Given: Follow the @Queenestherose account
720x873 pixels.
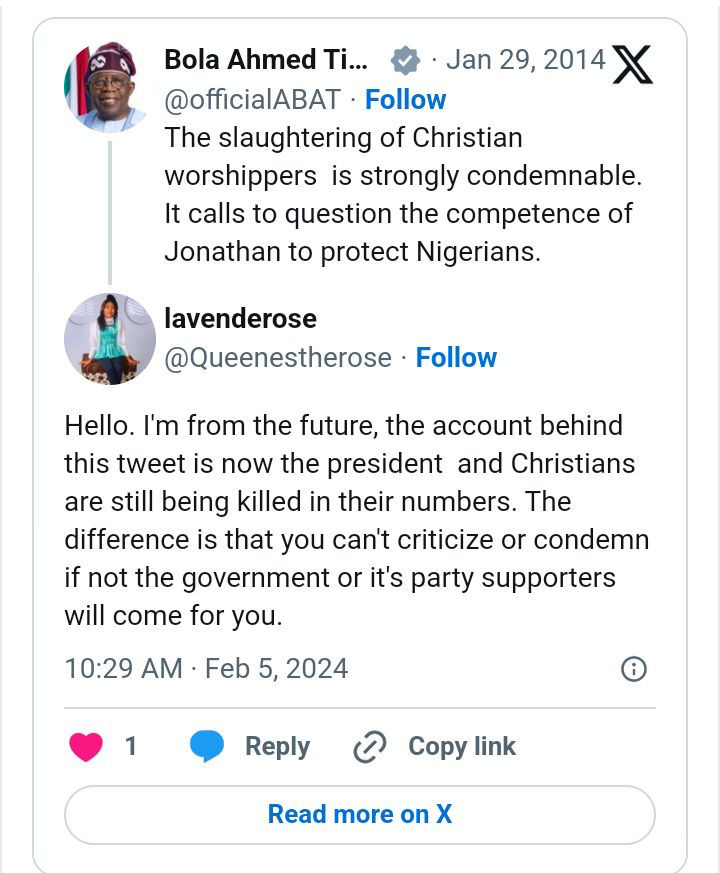Looking at the screenshot, I should 456,358.
